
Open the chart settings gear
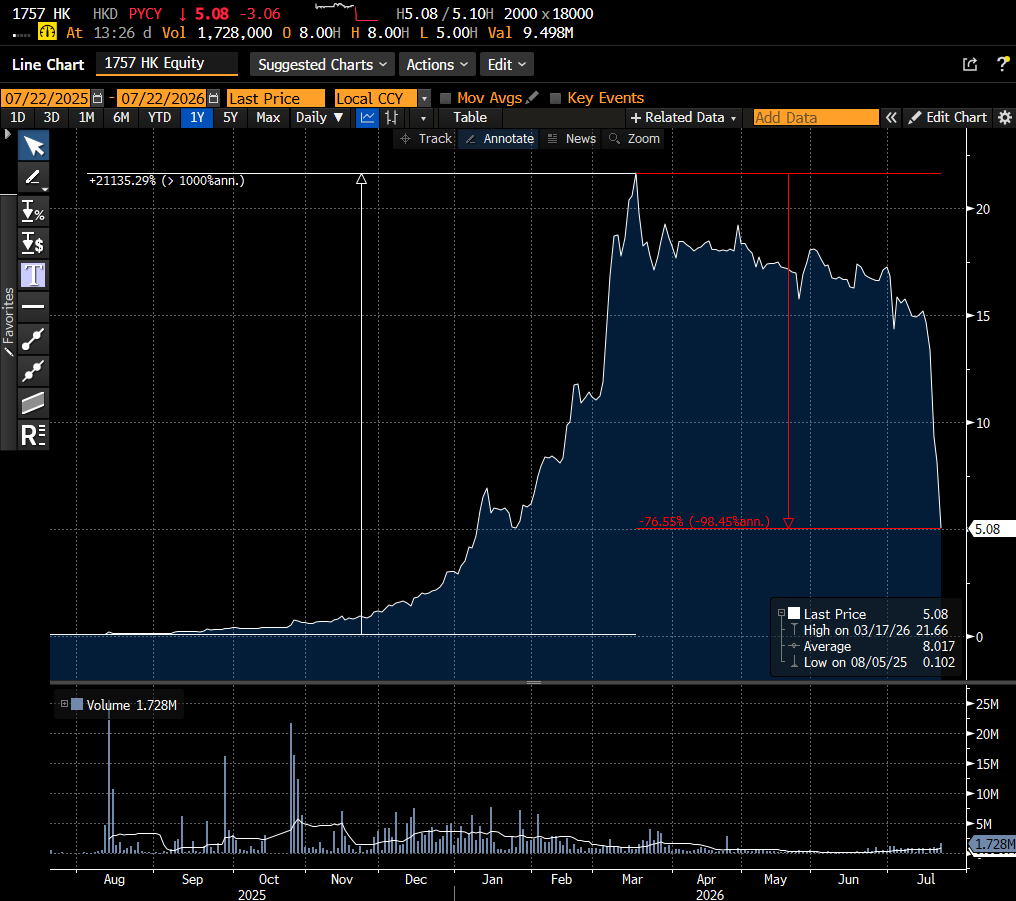click(x=1004, y=117)
